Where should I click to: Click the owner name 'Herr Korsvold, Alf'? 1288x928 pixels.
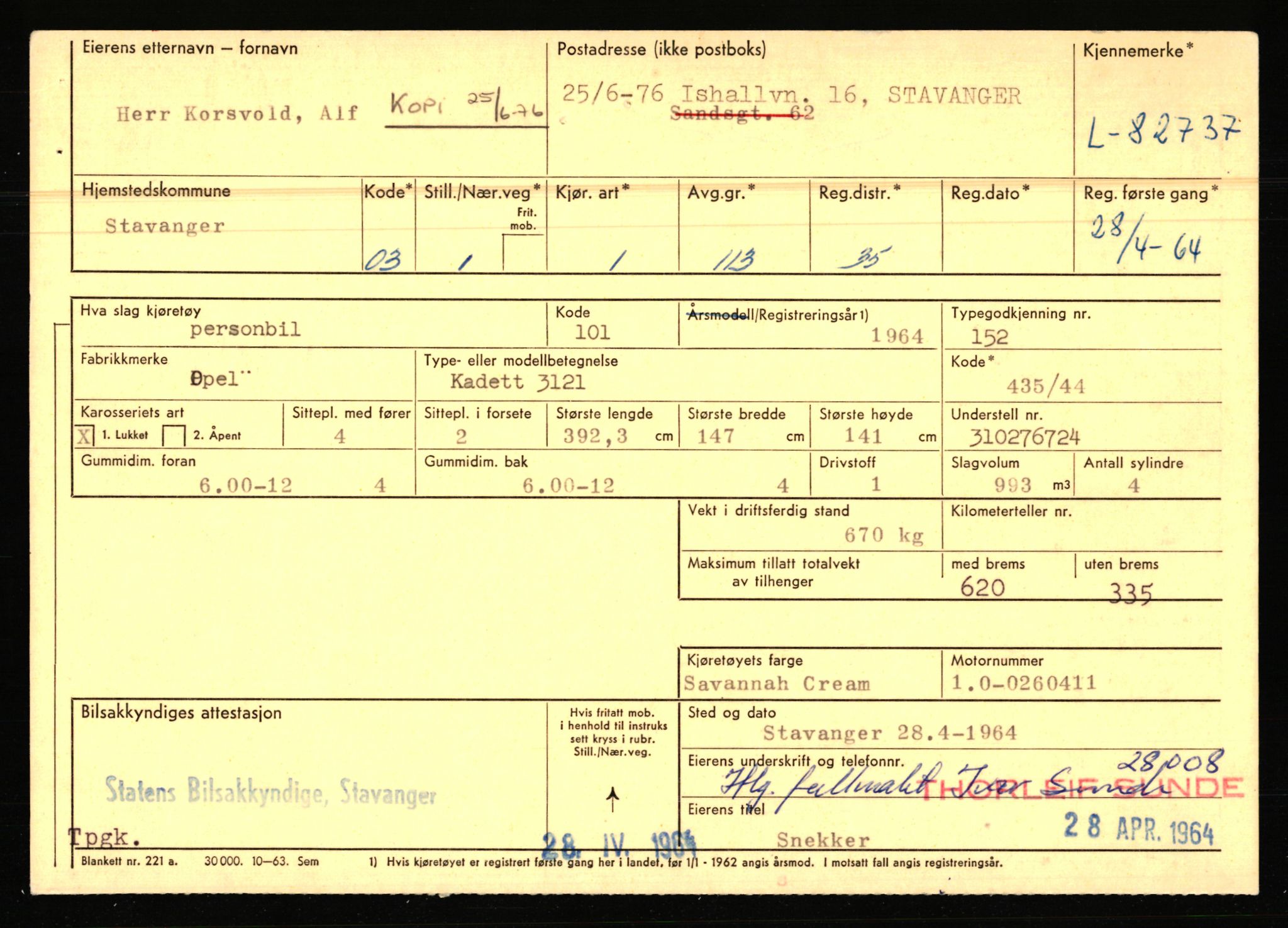(x=237, y=114)
